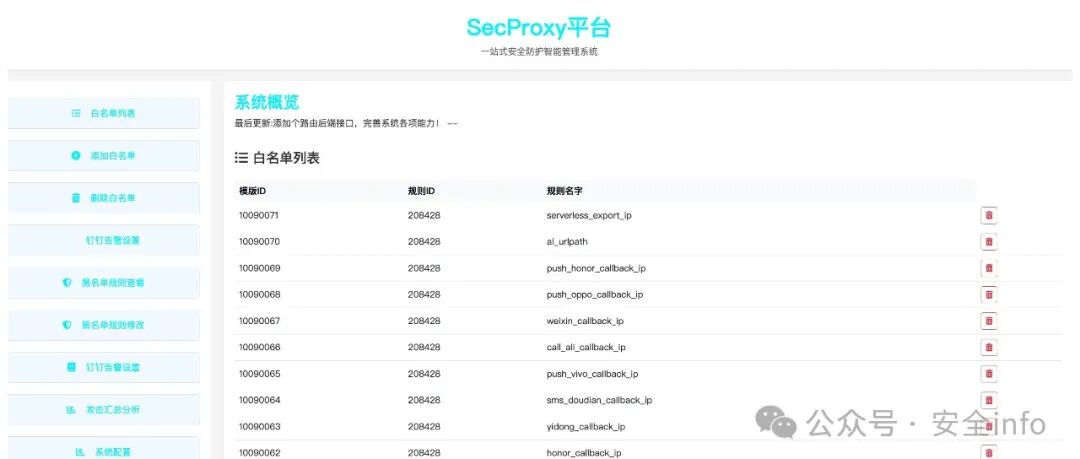Select template ID 10090067 cell
The width and height of the screenshot is (1080, 459).
coord(260,321)
